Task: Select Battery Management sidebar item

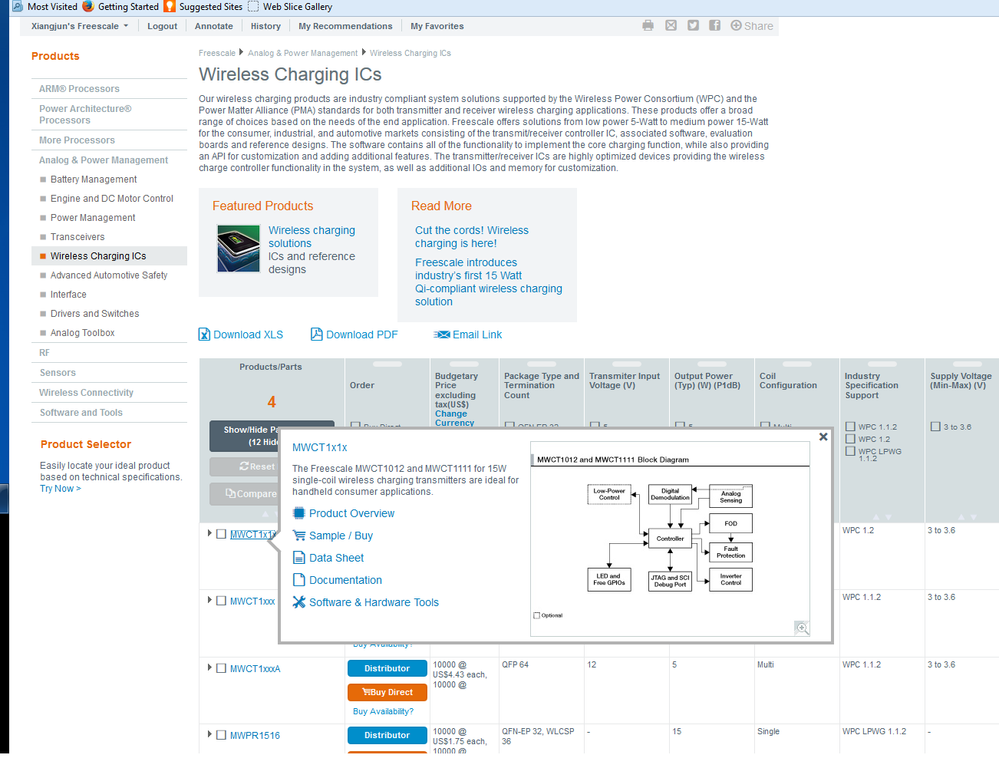Action: pos(94,180)
